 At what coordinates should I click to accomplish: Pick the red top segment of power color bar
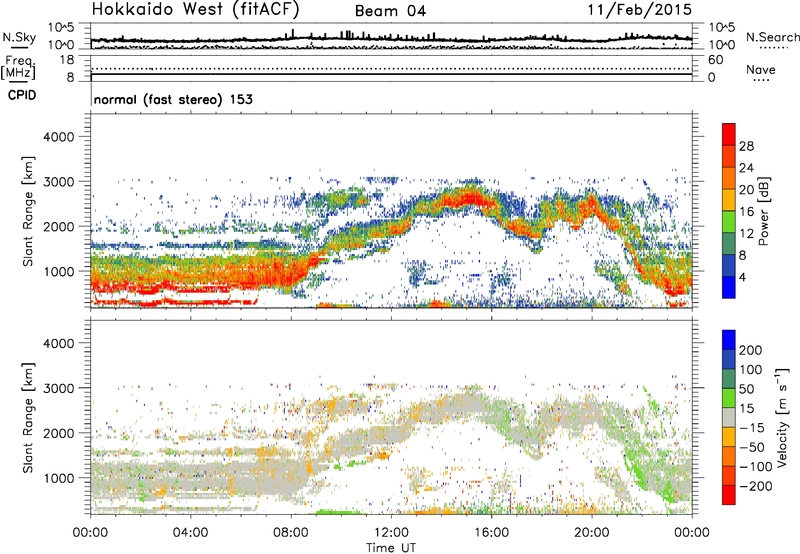(x=729, y=135)
